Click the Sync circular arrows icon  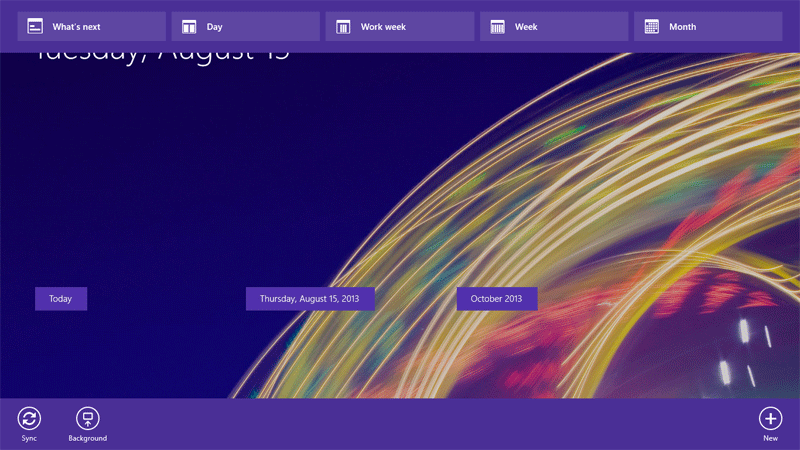(29, 419)
